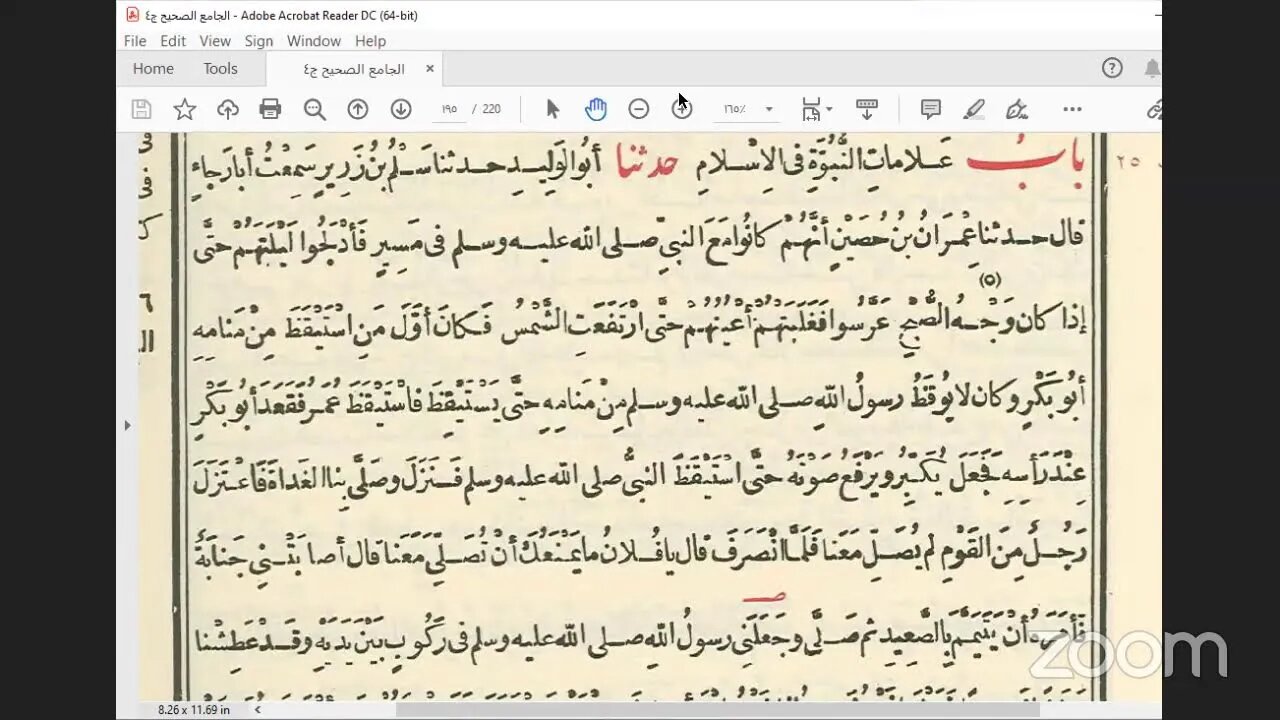The image size is (1280, 720).
Task: Open the sign document pen tool
Action: point(1017,109)
